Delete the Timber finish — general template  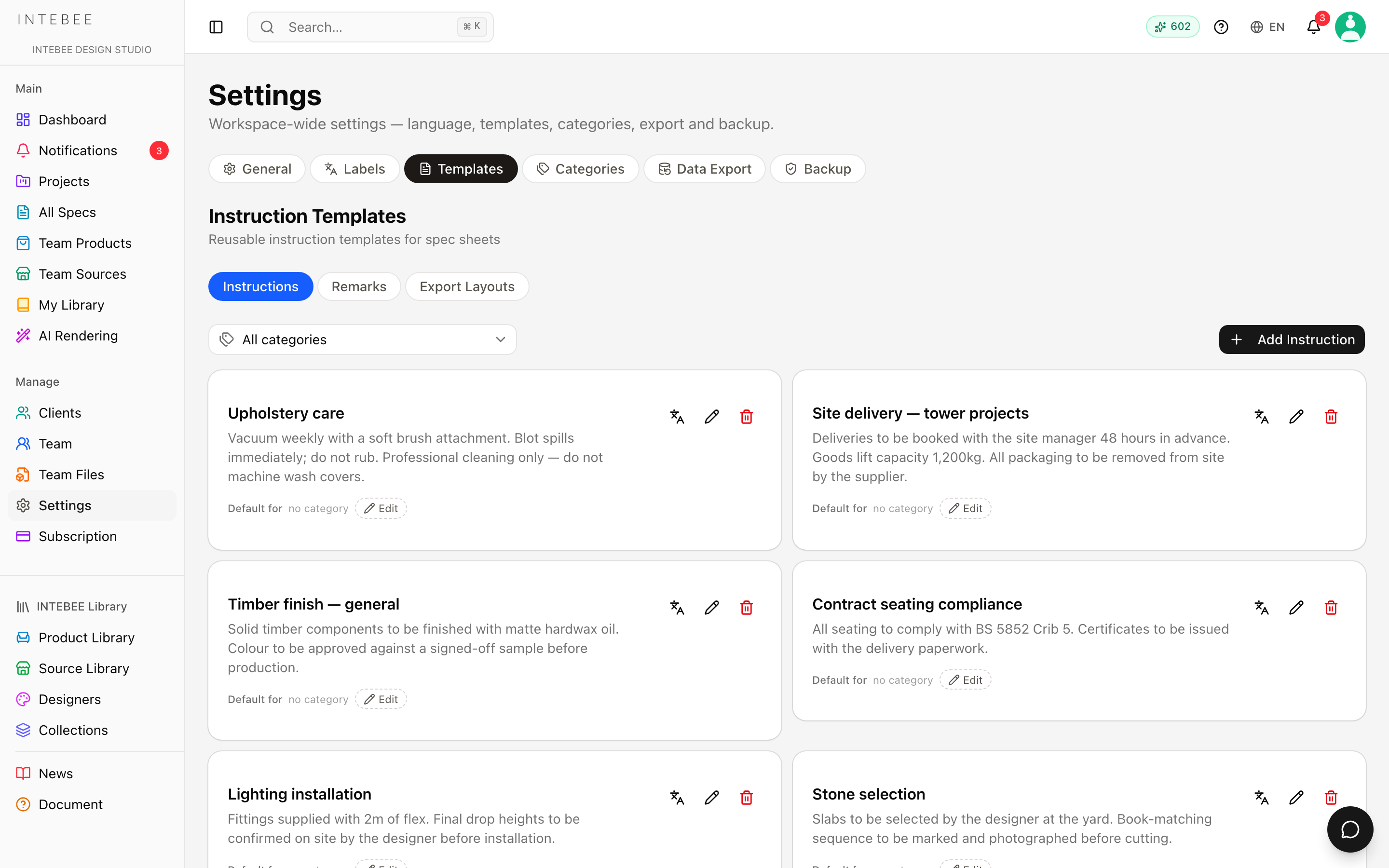pyautogui.click(x=746, y=608)
